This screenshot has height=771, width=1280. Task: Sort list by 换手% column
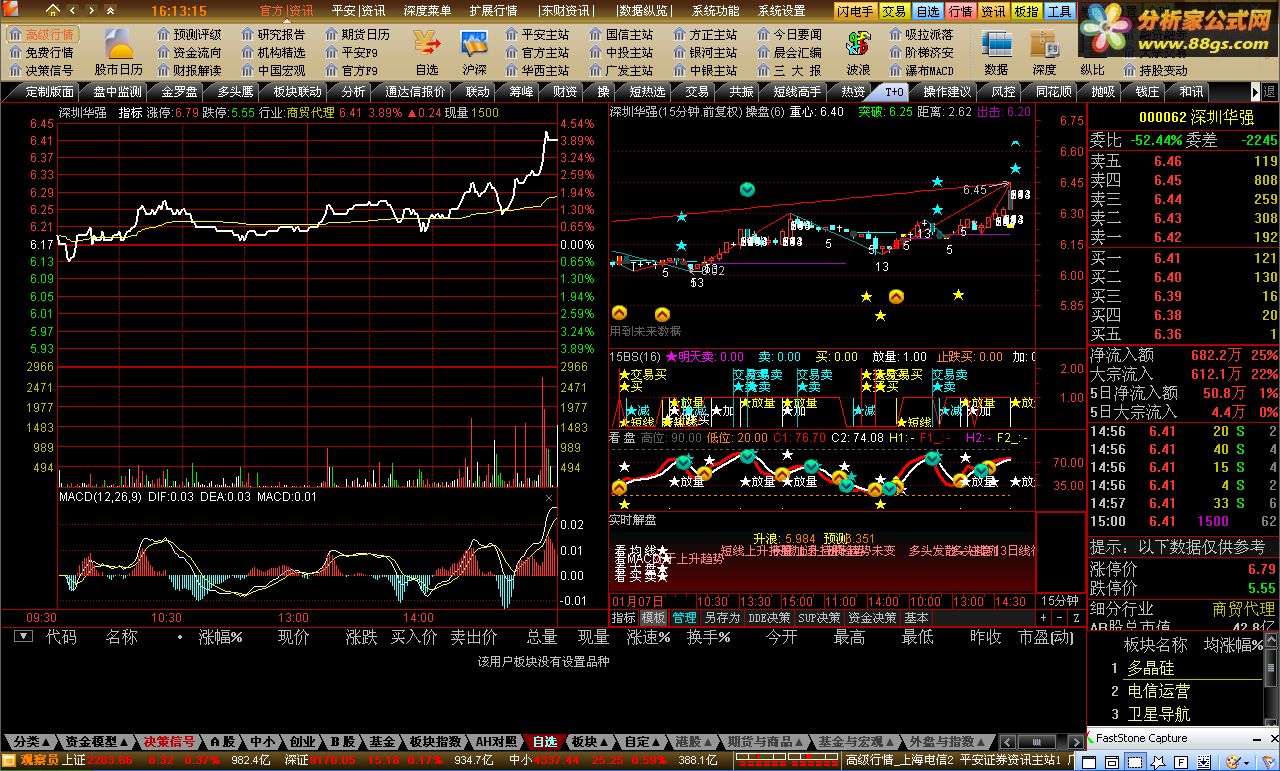[x=709, y=636]
